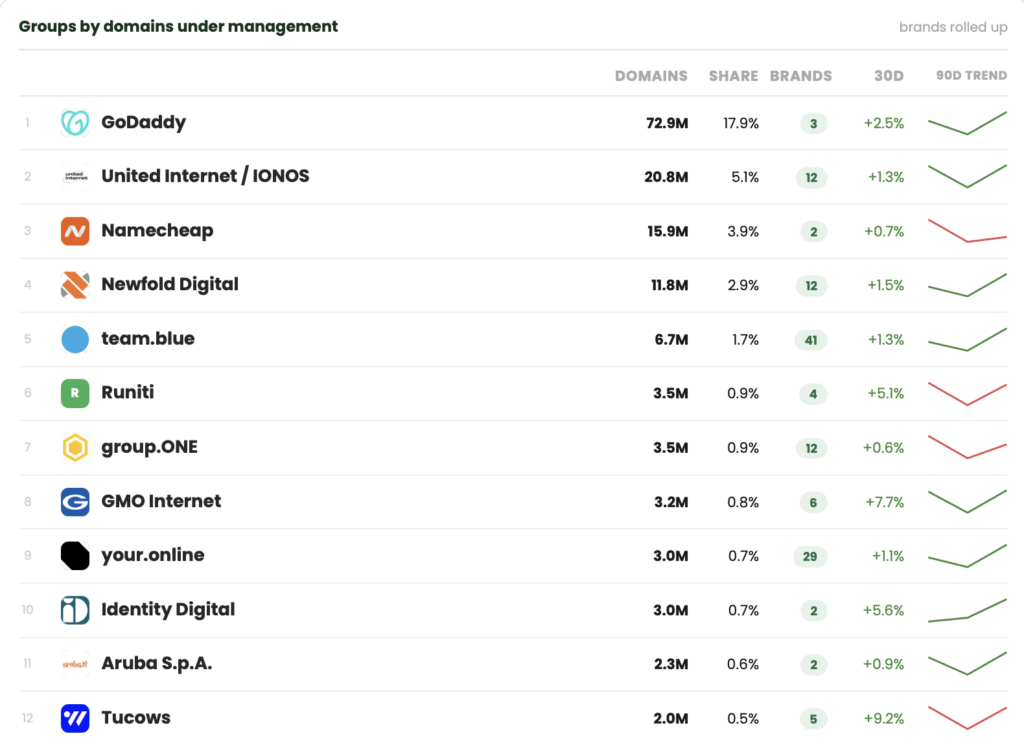1024x745 pixels.
Task: Click the Tucows red trend sparkline
Action: [x=967, y=718]
